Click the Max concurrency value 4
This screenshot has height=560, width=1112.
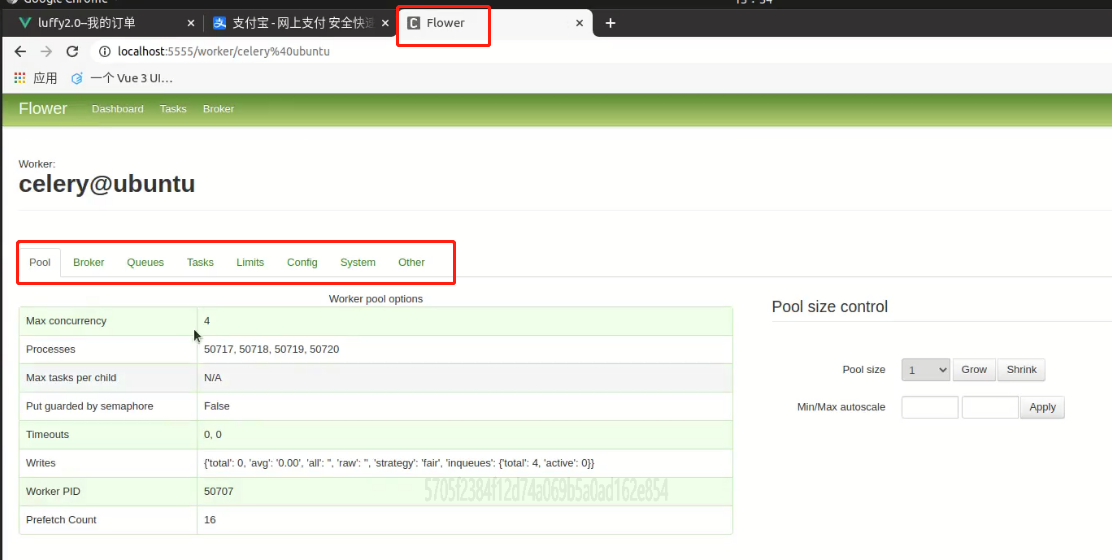pyautogui.click(x=206, y=320)
